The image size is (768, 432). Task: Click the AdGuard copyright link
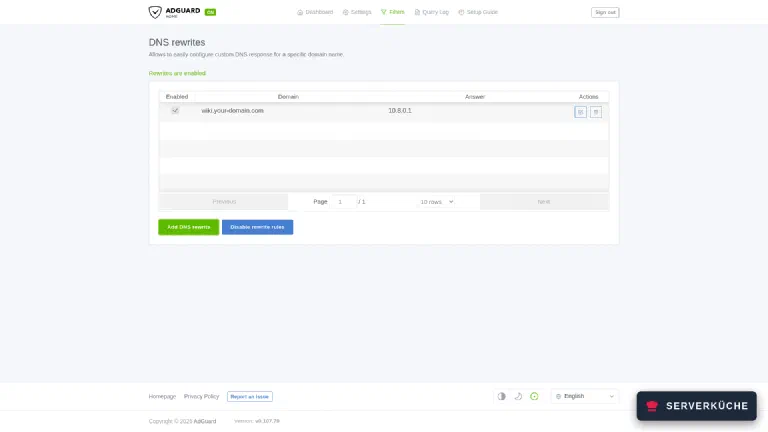click(x=205, y=421)
